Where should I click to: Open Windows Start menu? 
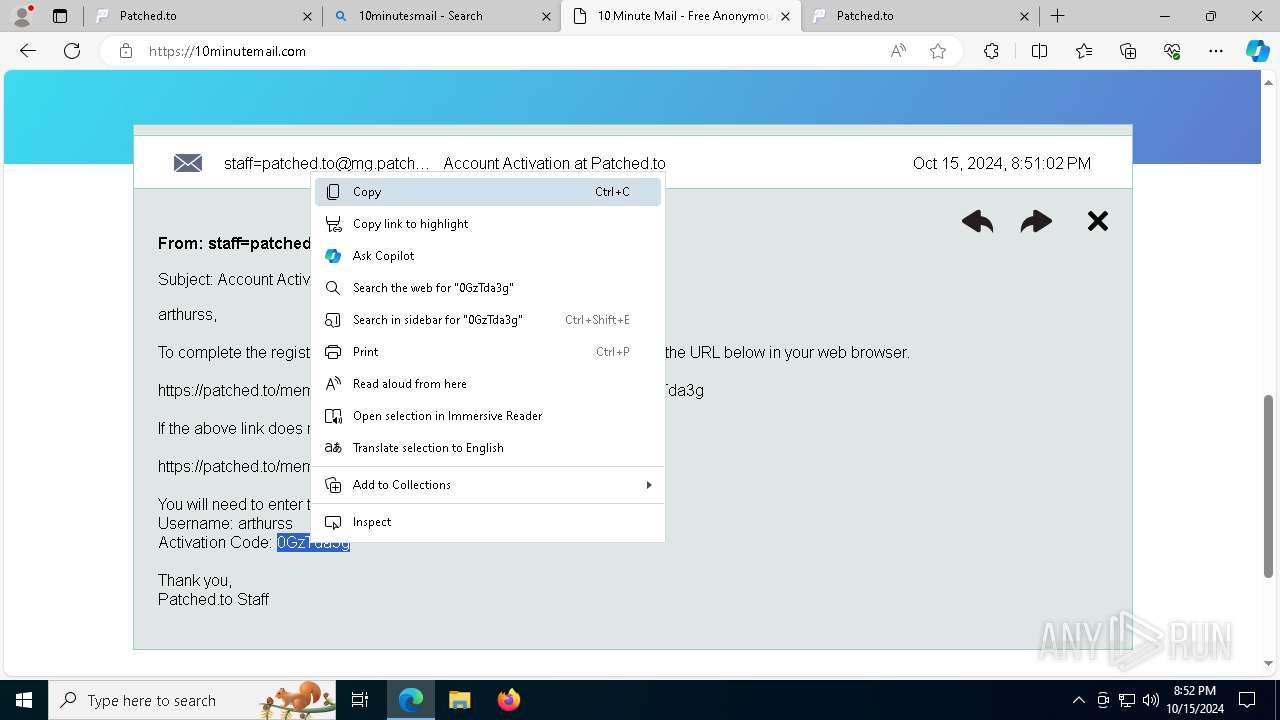coord(24,700)
